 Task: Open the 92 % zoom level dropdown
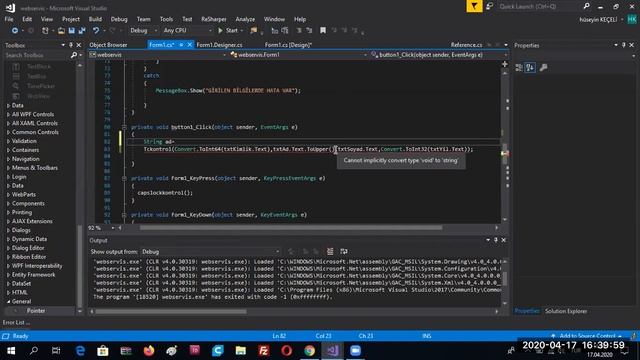(x=102, y=228)
